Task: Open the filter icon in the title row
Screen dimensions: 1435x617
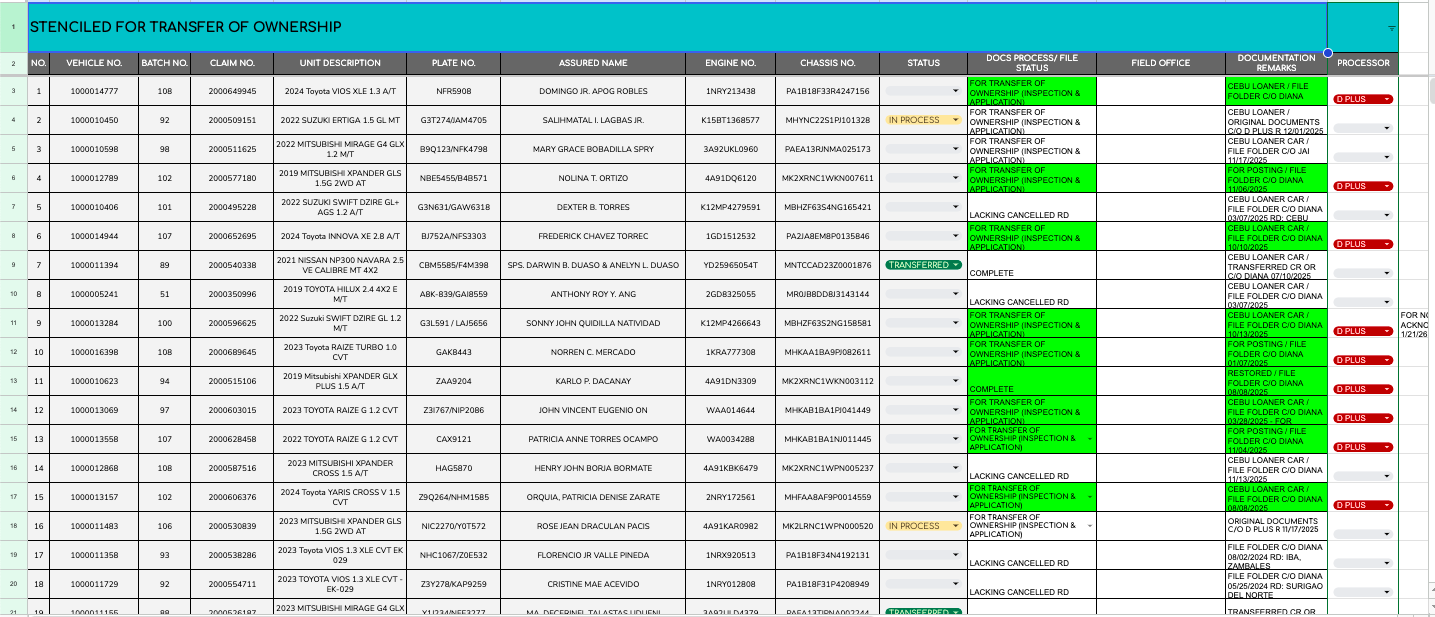Action: coord(1391,29)
